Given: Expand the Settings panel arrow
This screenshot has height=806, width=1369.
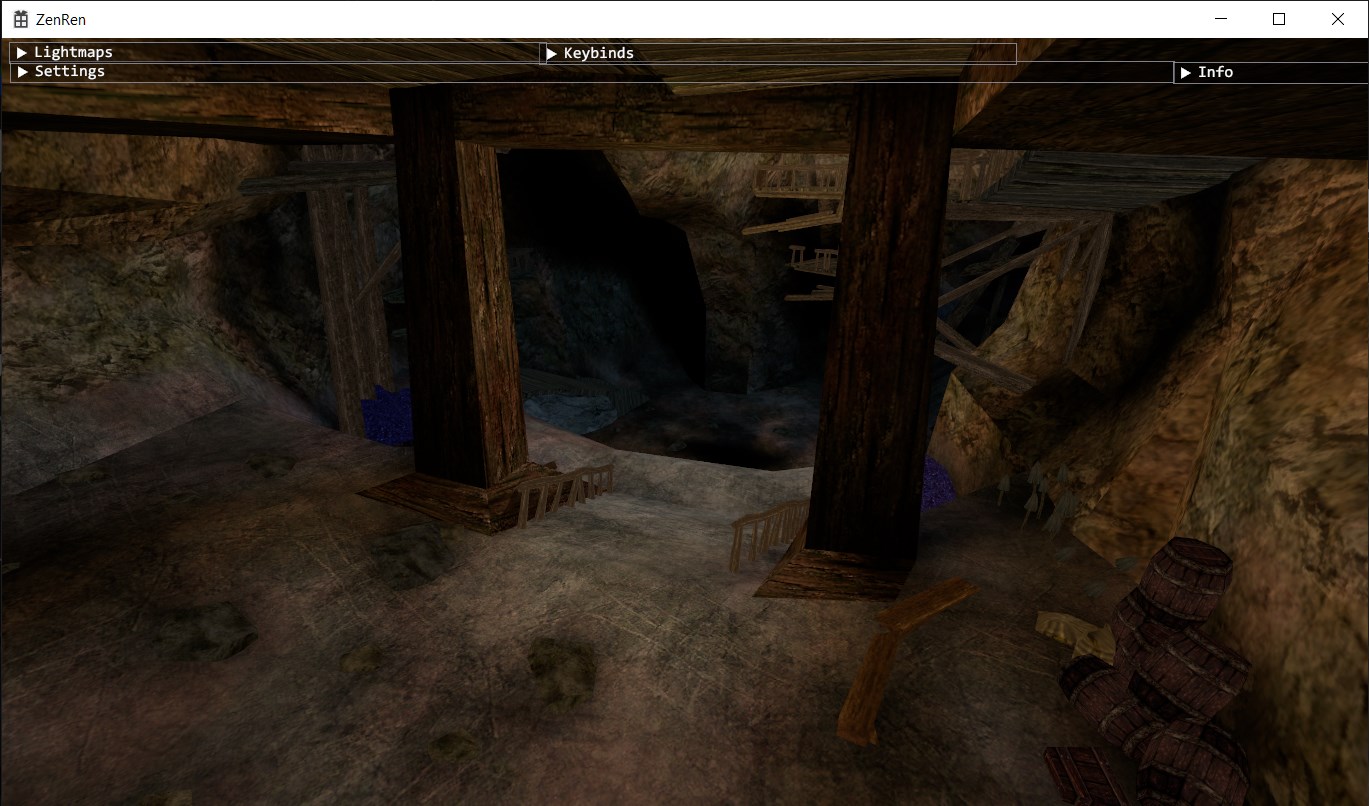Looking at the screenshot, I should 22,72.
